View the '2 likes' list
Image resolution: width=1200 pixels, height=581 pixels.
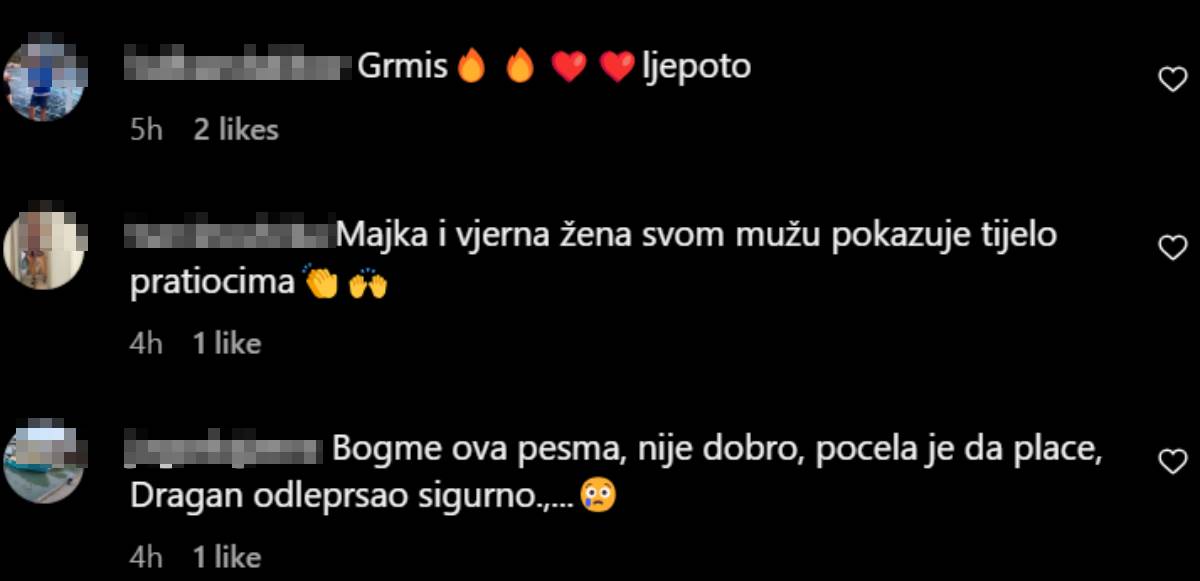coord(236,129)
